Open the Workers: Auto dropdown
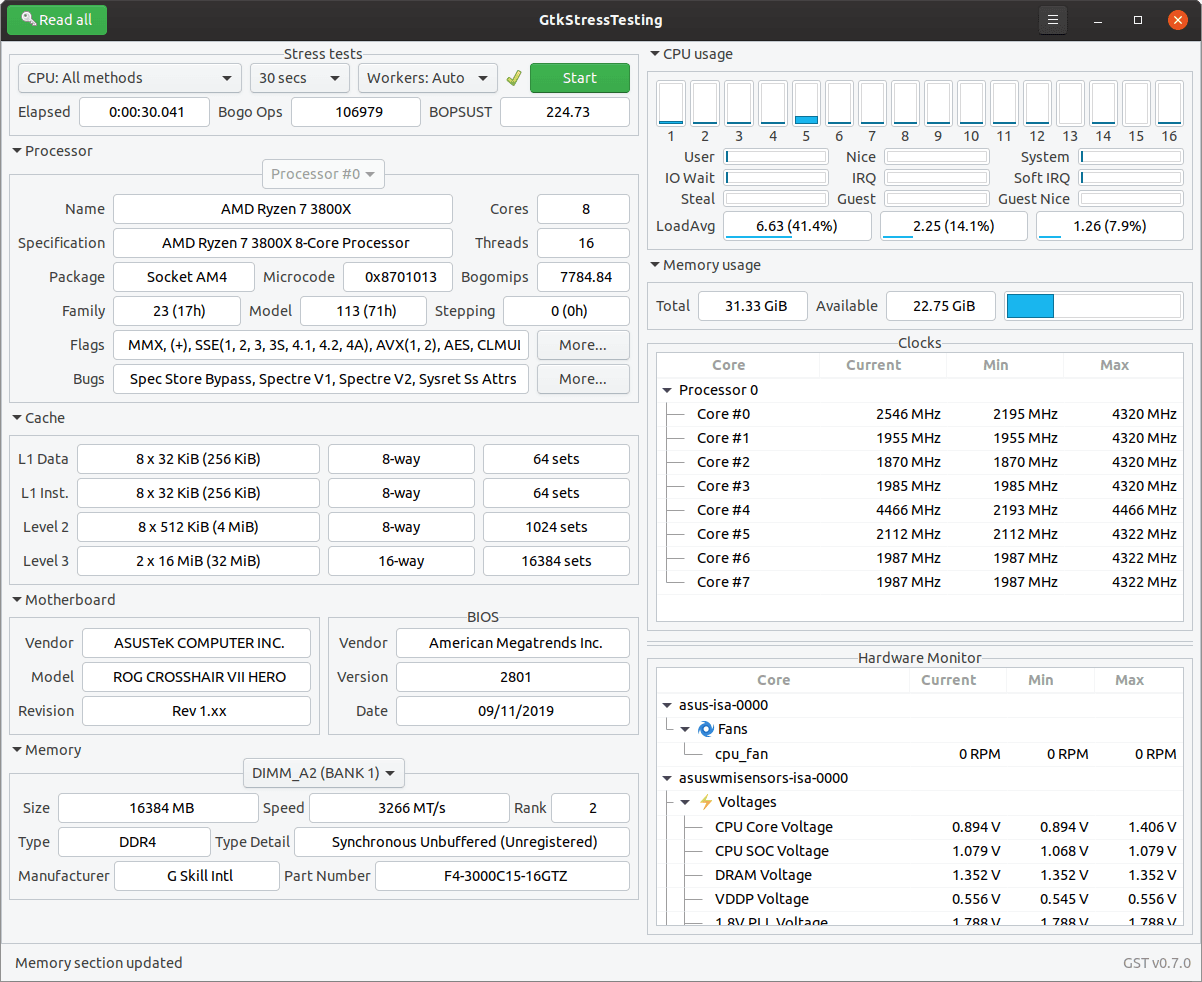 tap(428, 78)
